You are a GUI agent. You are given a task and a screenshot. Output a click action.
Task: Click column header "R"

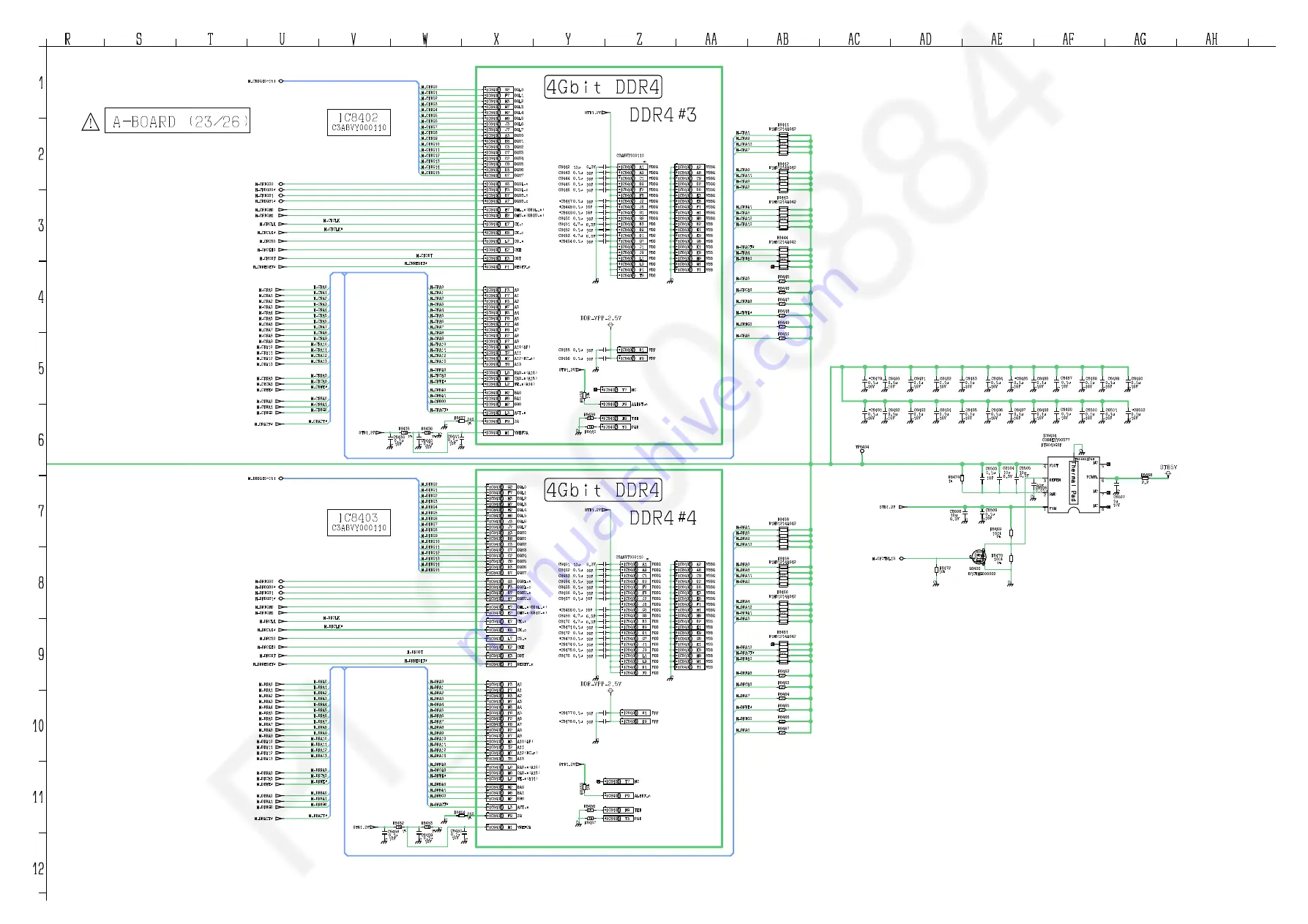pyautogui.click(x=67, y=40)
